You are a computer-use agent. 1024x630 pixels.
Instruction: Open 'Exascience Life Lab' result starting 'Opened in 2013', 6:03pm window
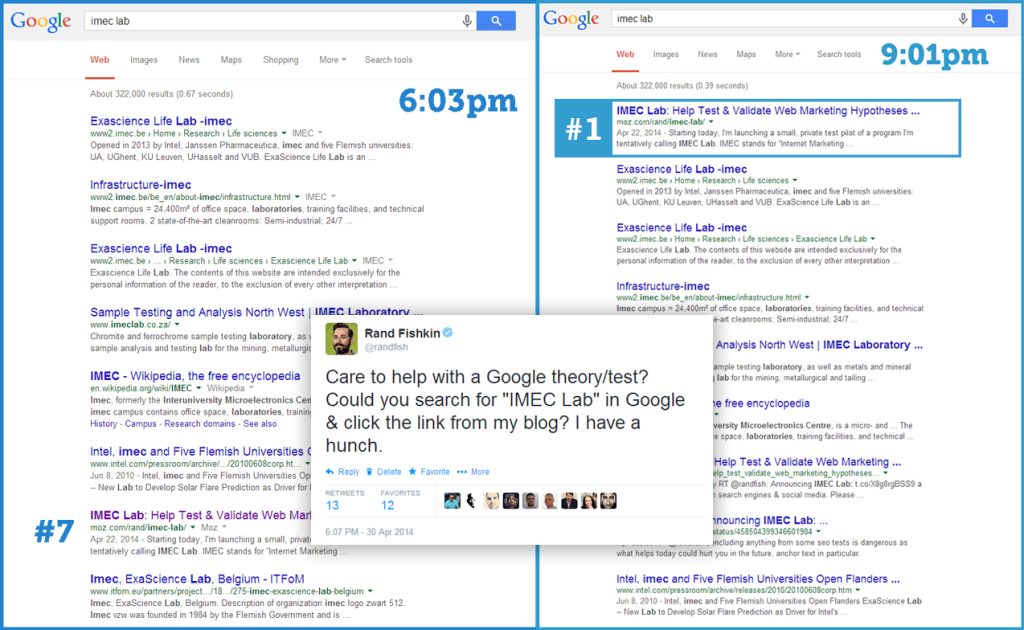[161, 121]
